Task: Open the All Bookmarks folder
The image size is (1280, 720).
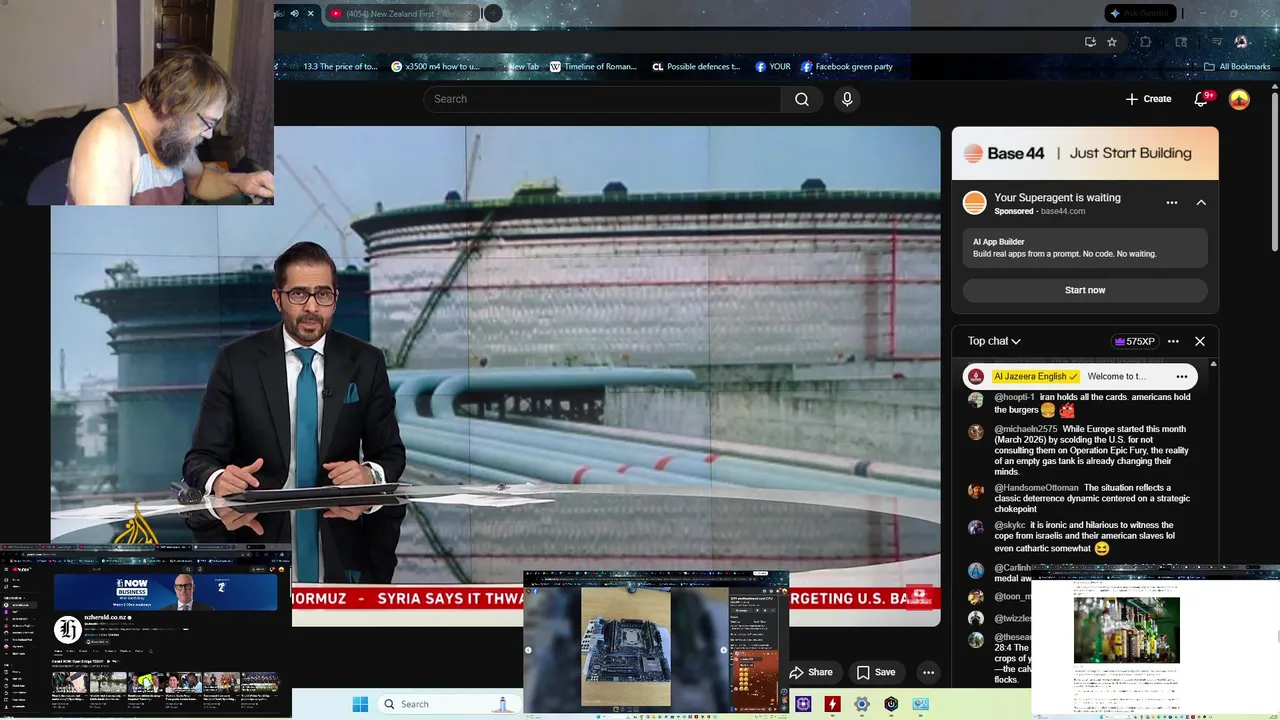Action: (1237, 67)
